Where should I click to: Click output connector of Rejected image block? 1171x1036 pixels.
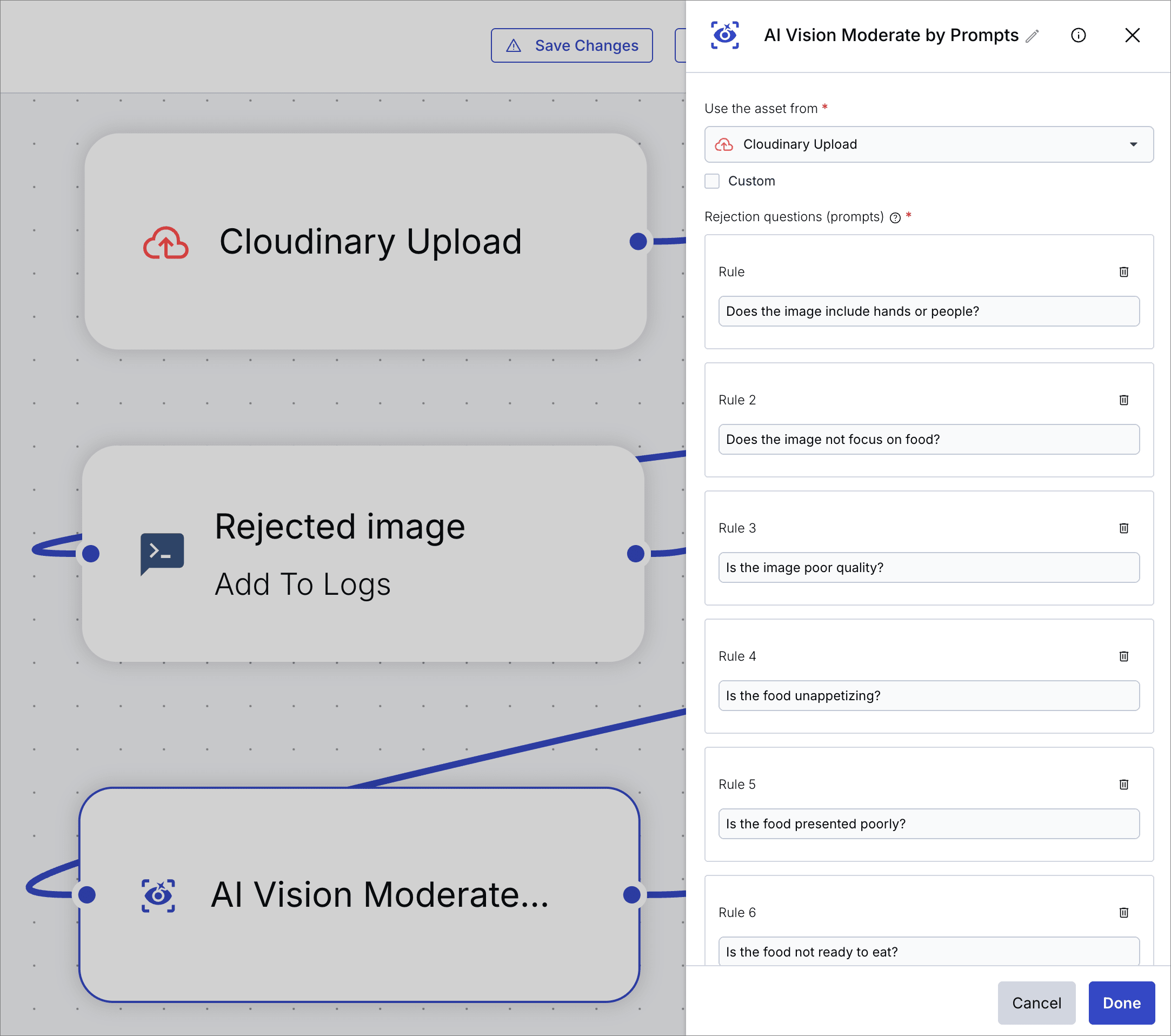pyautogui.click(x=635, y=554)
